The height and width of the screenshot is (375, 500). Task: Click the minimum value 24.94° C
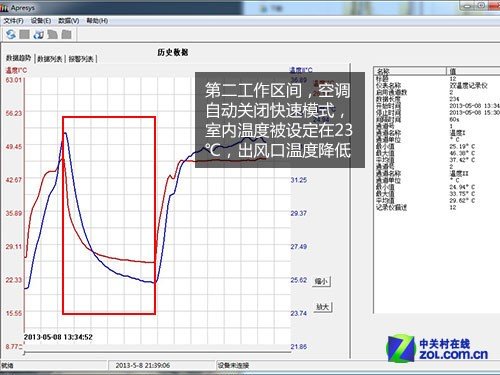(x=462, y=187)
